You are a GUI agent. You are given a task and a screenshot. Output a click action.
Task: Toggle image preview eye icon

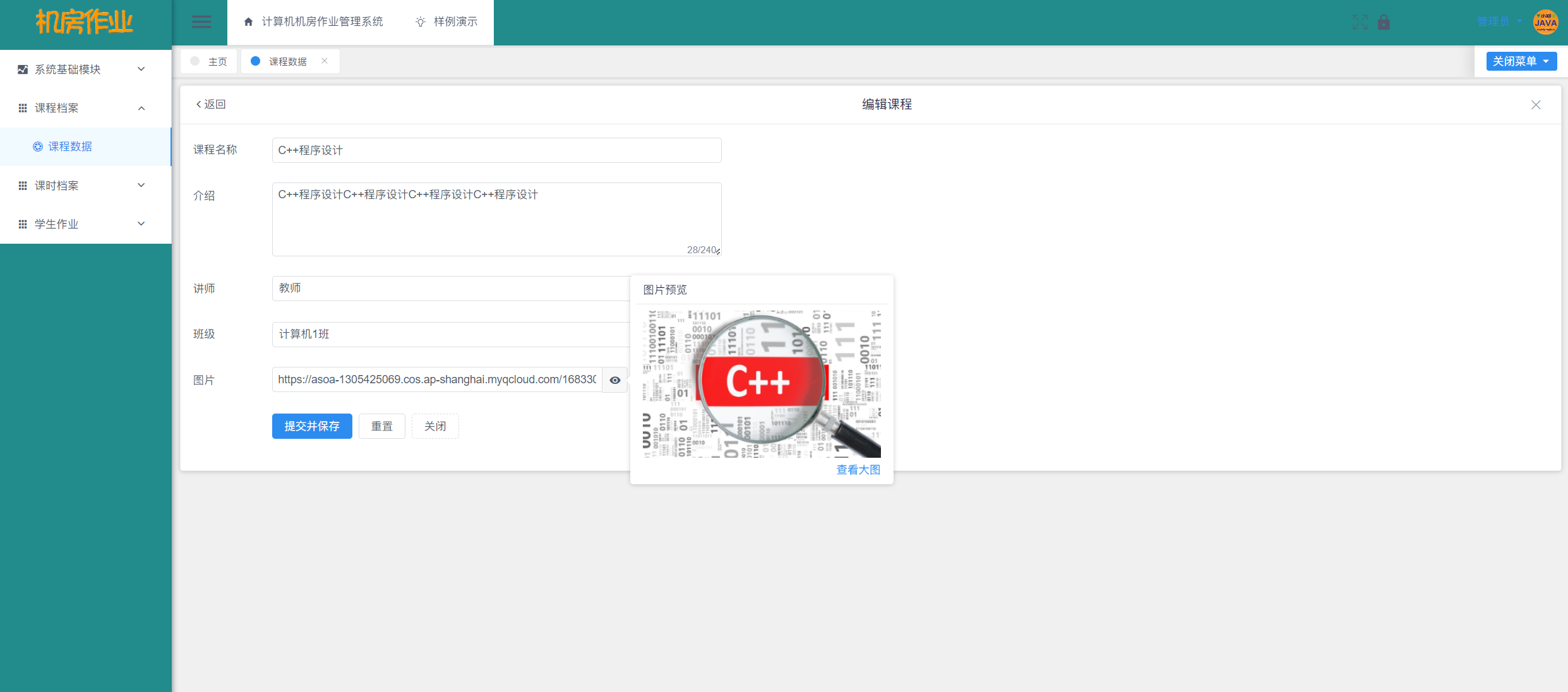614,380
